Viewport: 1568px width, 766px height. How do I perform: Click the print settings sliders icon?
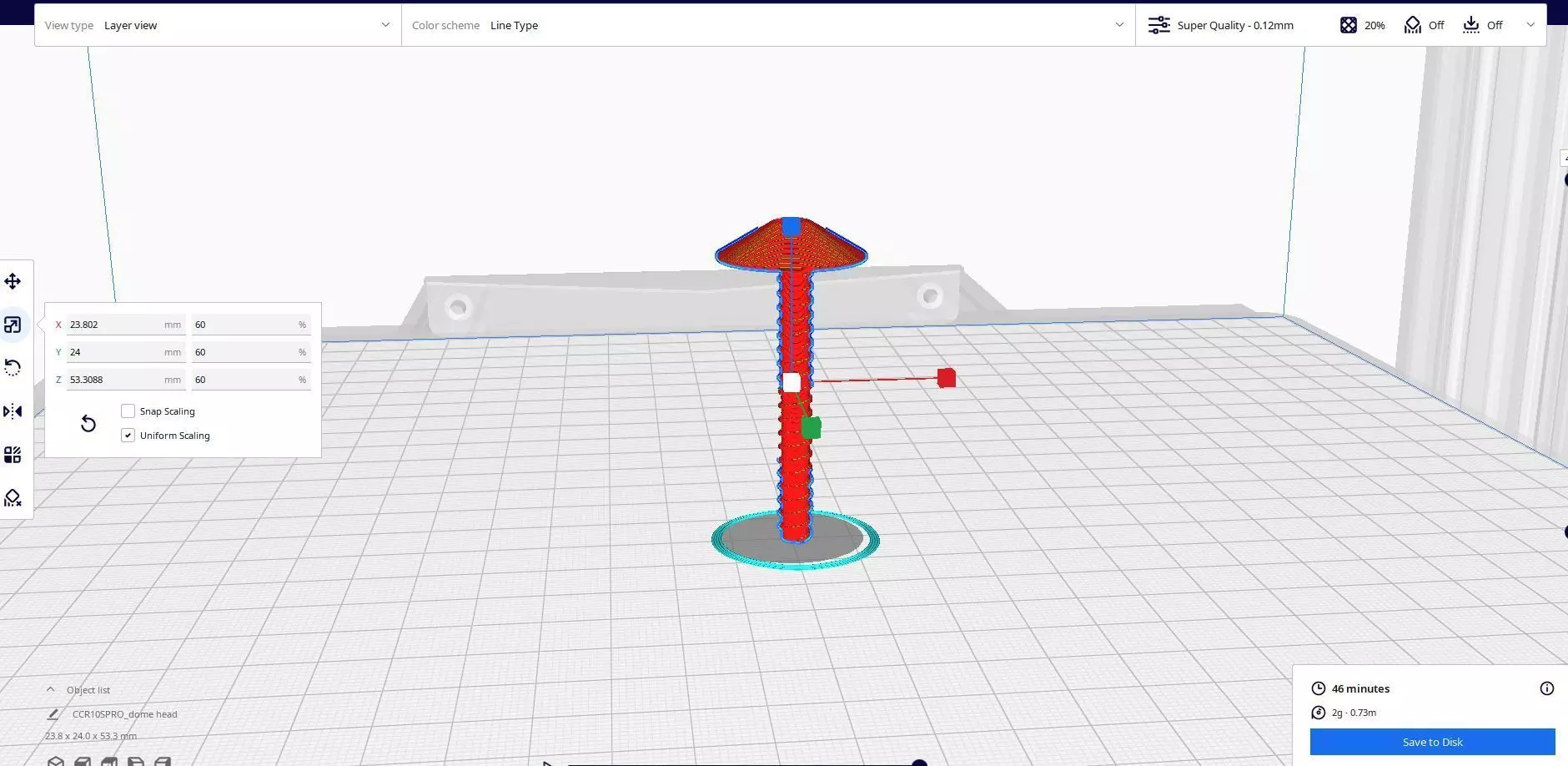[x=1158, y=25]
